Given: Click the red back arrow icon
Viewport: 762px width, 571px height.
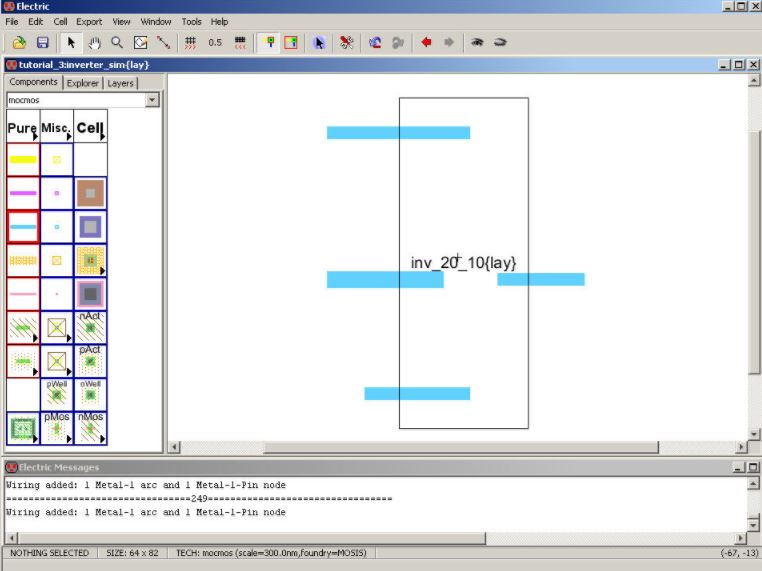Looking at the screenshot, I should [x=426, y=43].
